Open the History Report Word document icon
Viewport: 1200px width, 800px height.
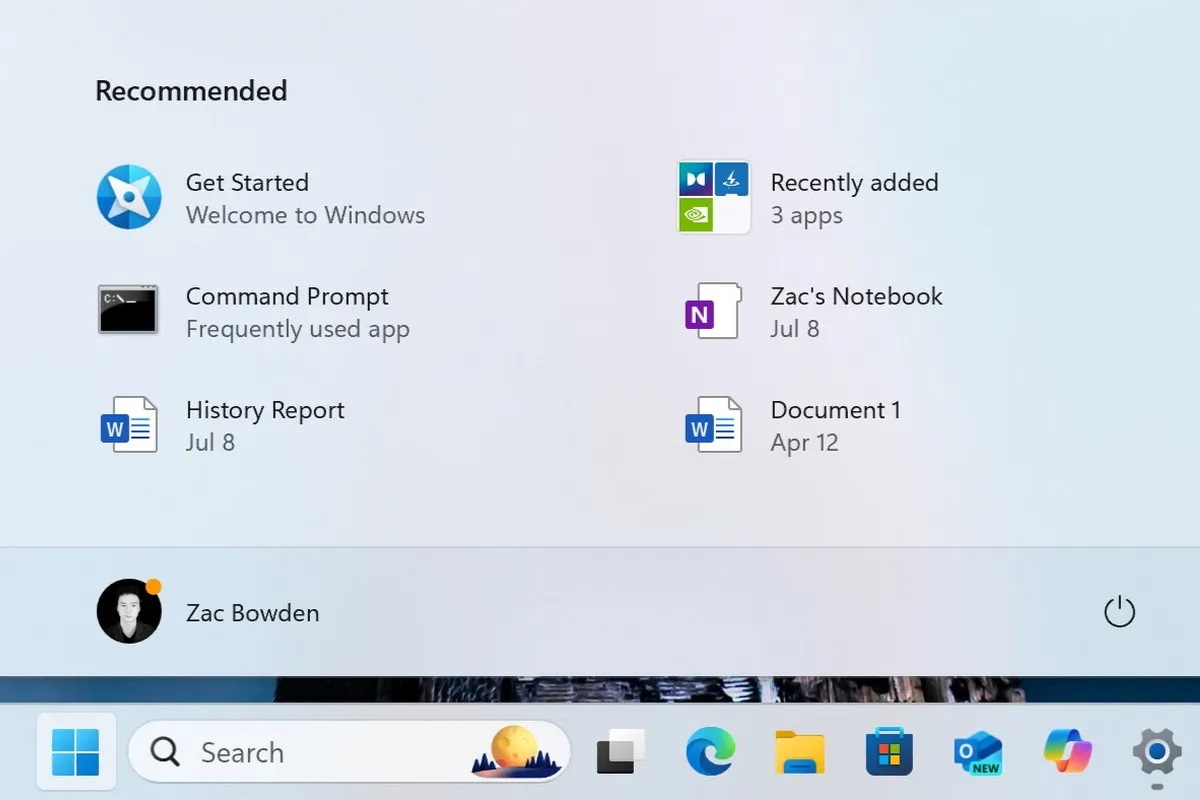(129, 425)
